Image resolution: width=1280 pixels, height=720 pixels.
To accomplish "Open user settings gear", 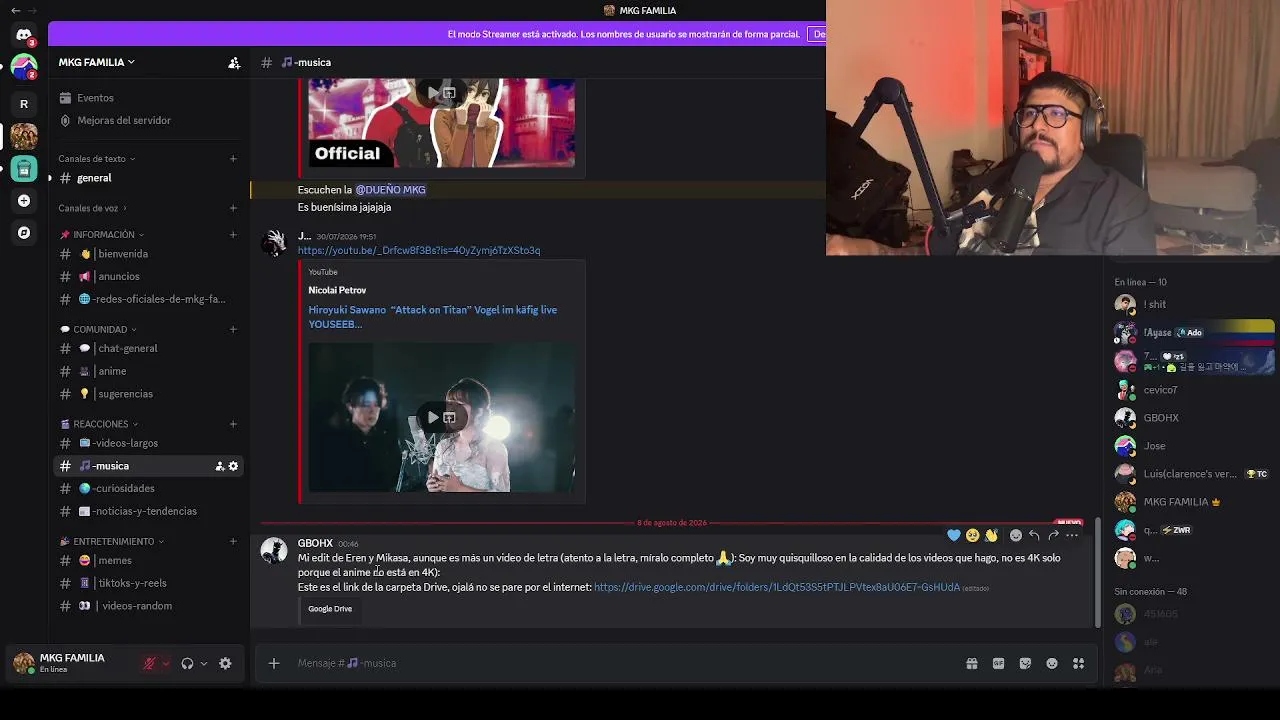I will [225, 663].
